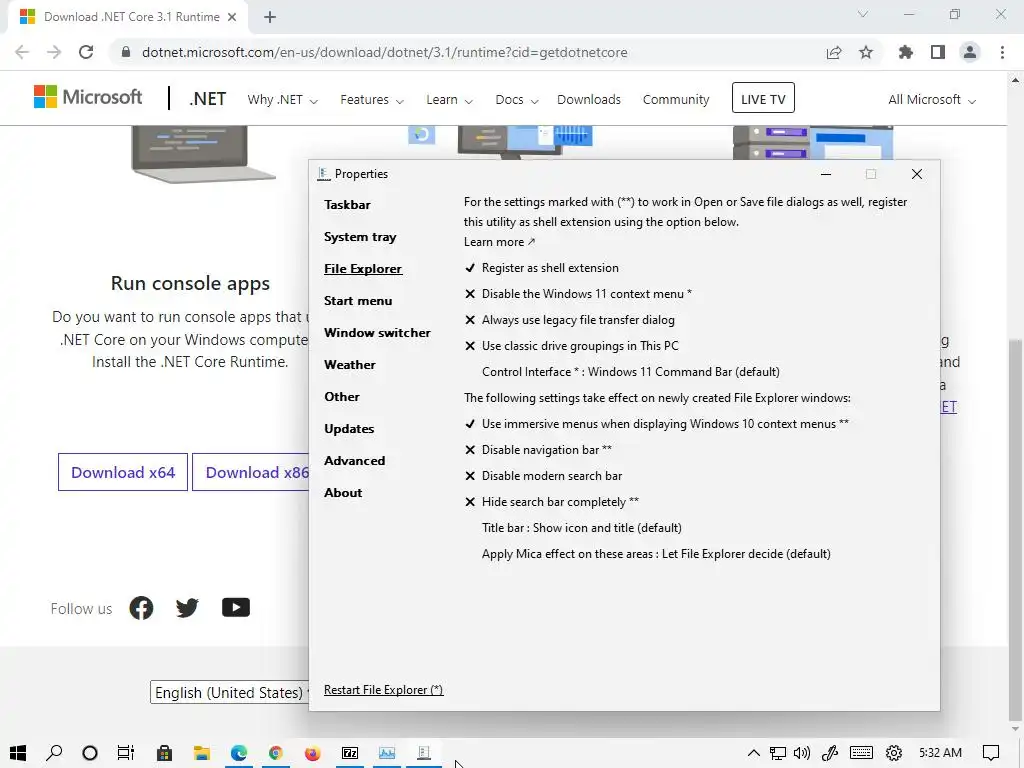Open Windows Start button
The image size is (1024, 768).
(x=18, y=753)
